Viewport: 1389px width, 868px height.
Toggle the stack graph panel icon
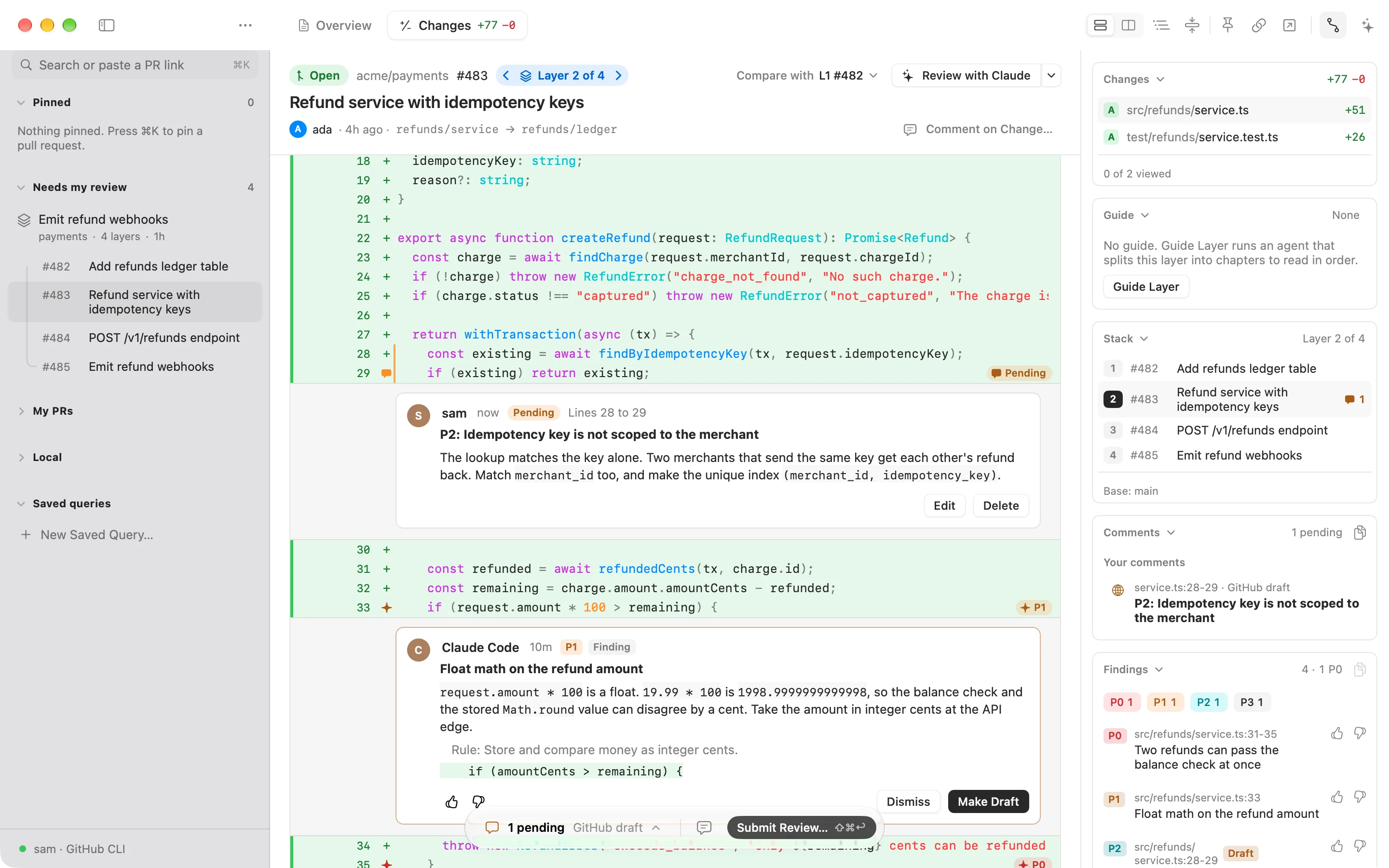pos(1333,25)
